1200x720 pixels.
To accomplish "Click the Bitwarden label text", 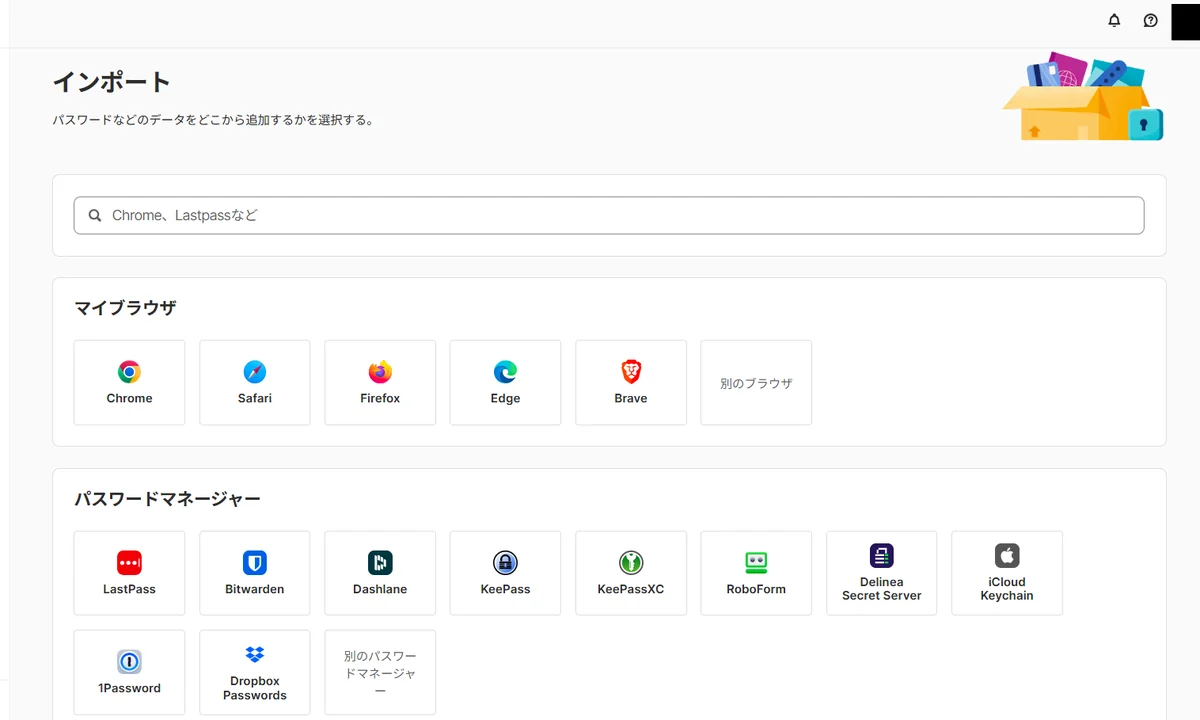I will (x=255, y=589).
